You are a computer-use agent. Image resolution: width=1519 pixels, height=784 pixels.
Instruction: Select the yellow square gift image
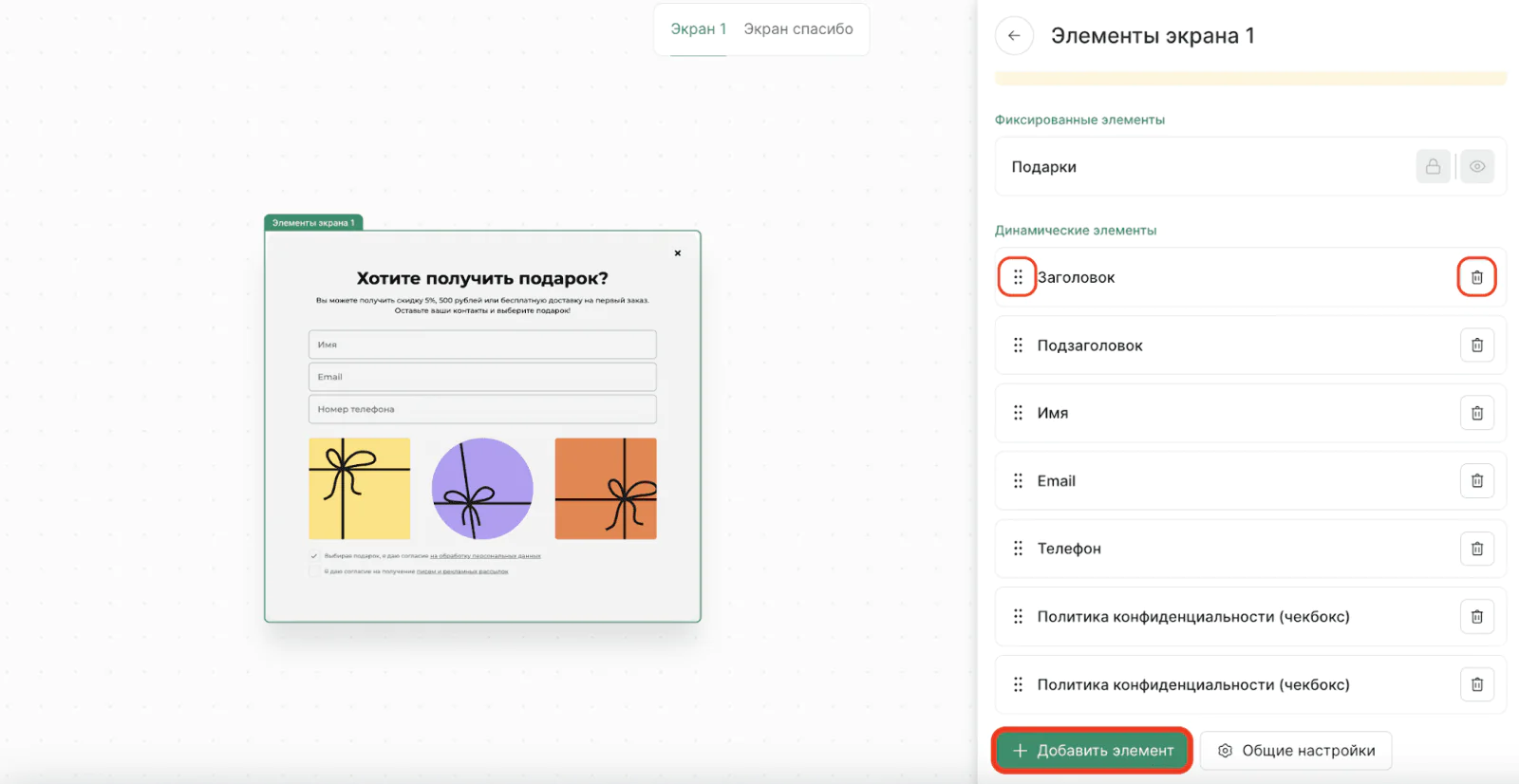tap(360, 489)
